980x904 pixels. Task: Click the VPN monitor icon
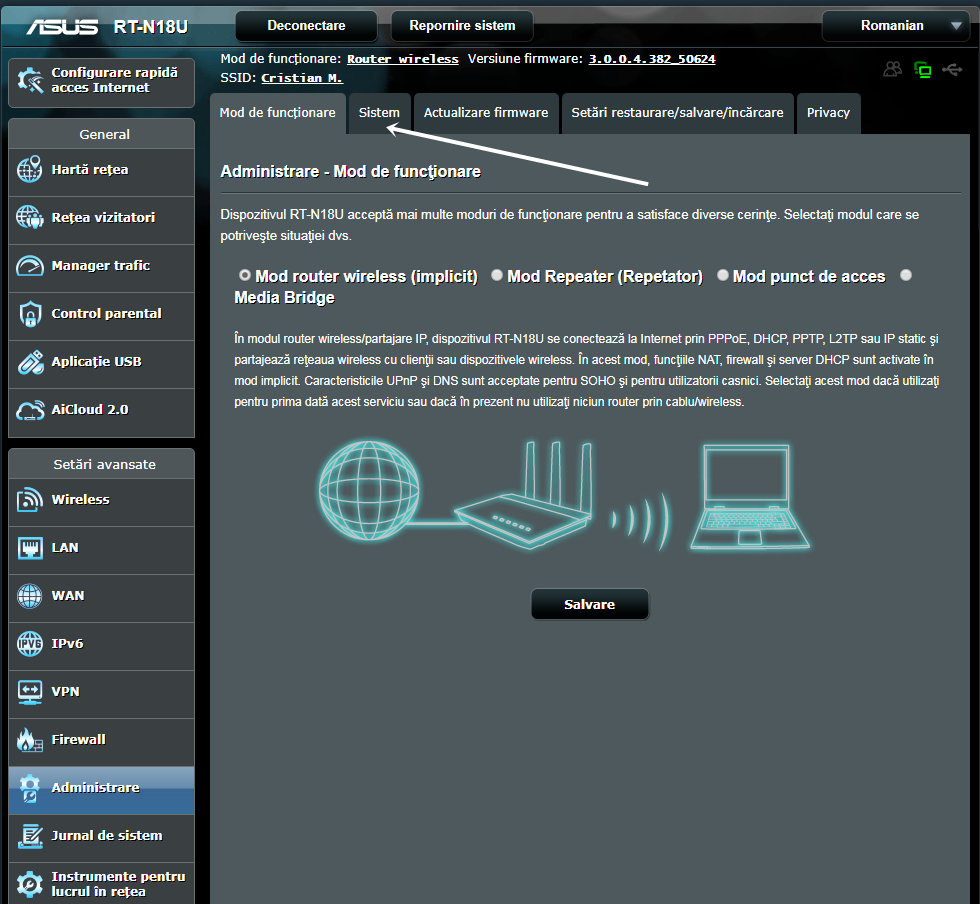[29, 692]
